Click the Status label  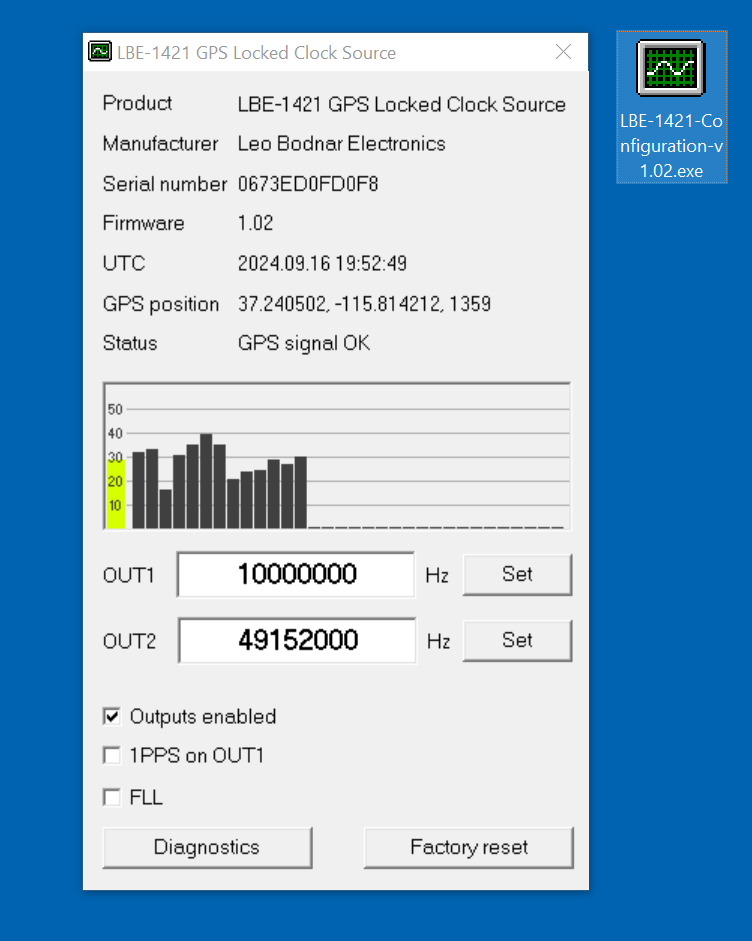tap(130, 343)
